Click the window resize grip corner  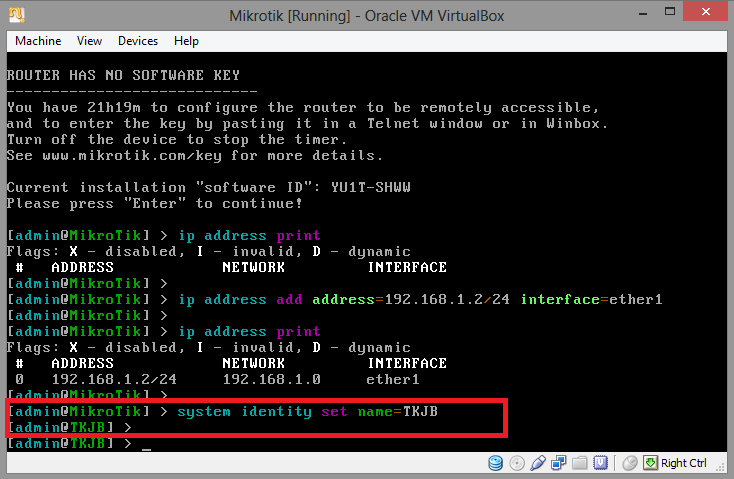721,466
